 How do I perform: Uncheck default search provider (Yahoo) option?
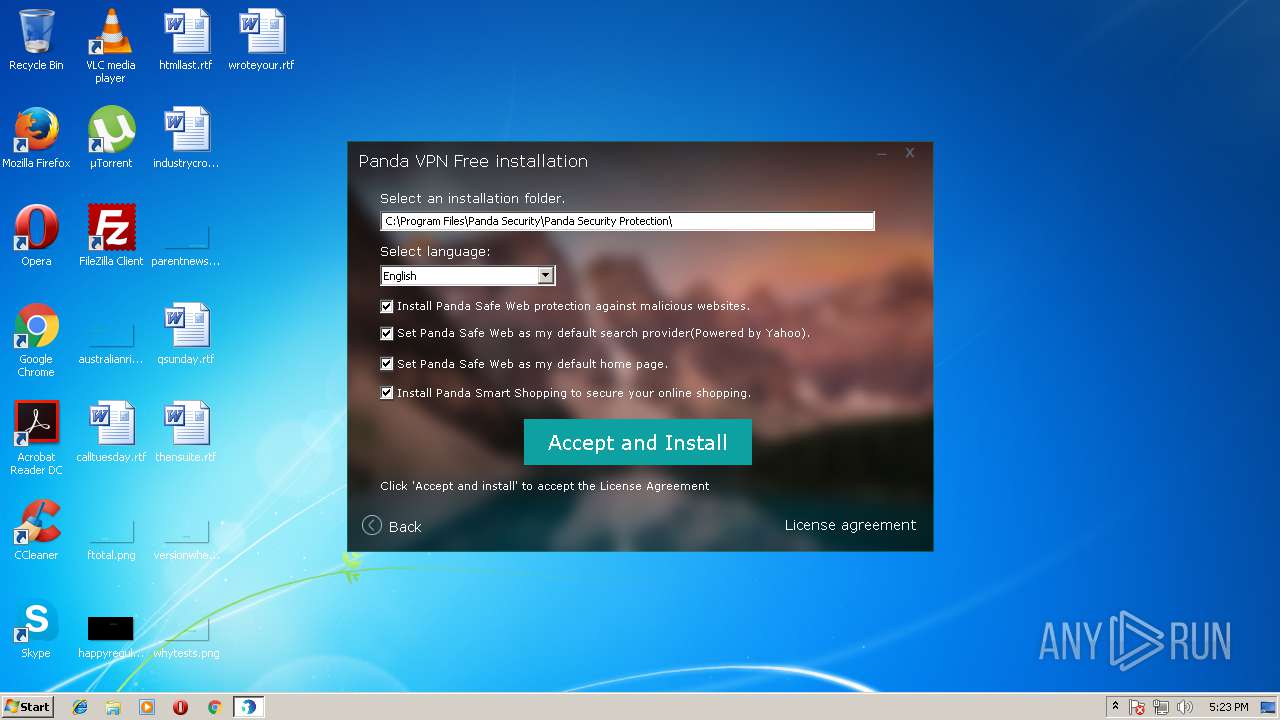387,334
